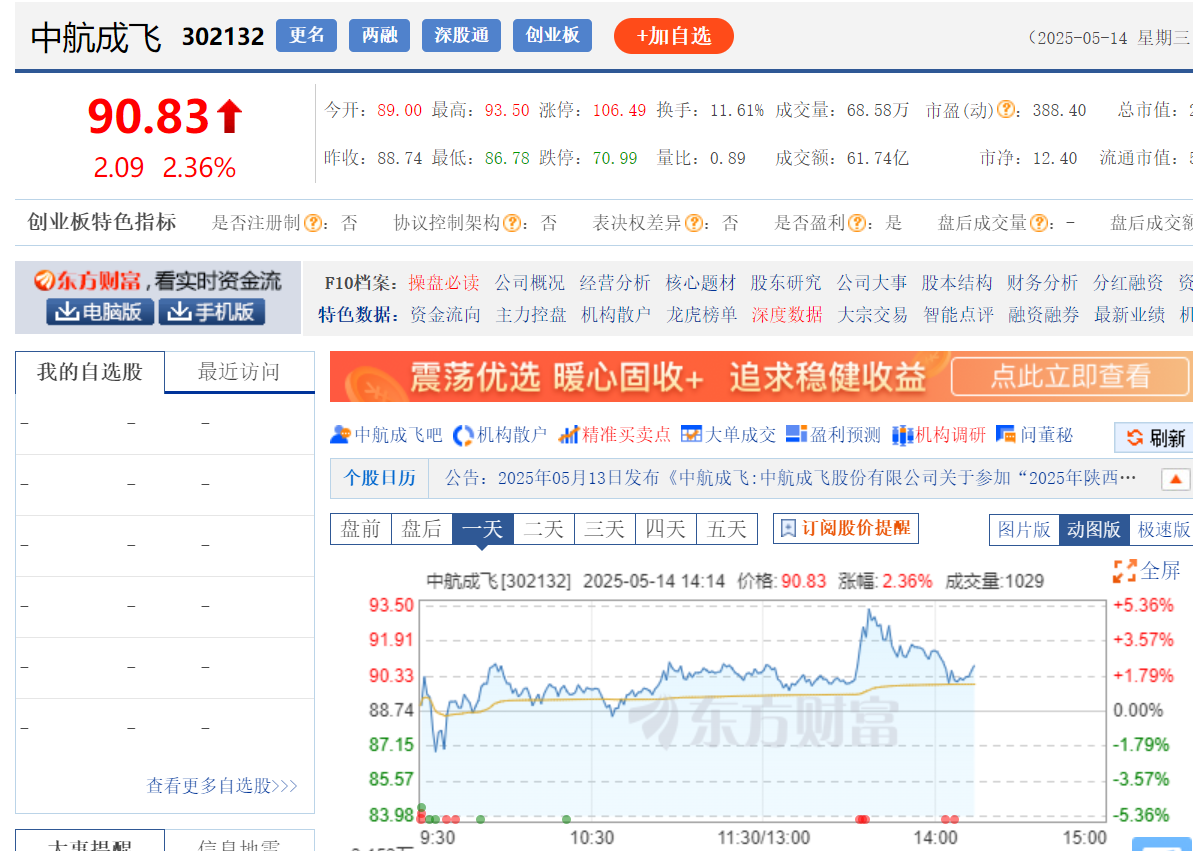Click the help icon next to 表决权差异
This screenshot has width=1193, height=851.
point(693,223)
